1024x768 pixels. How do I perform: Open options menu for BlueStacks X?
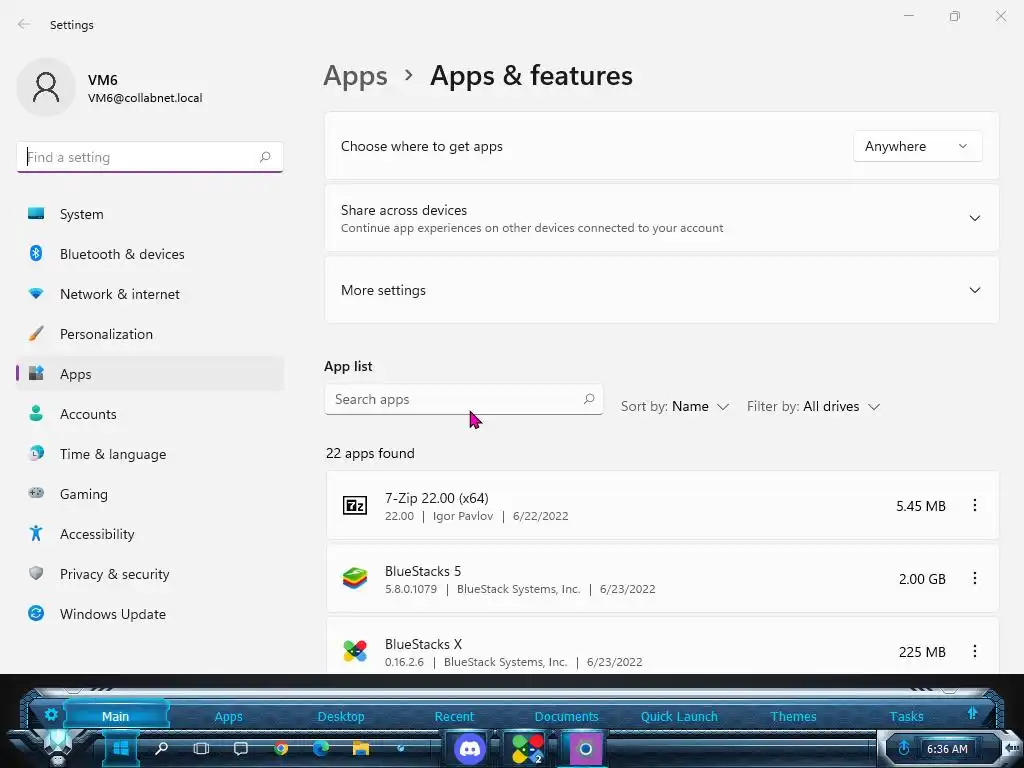click(974, 651)
